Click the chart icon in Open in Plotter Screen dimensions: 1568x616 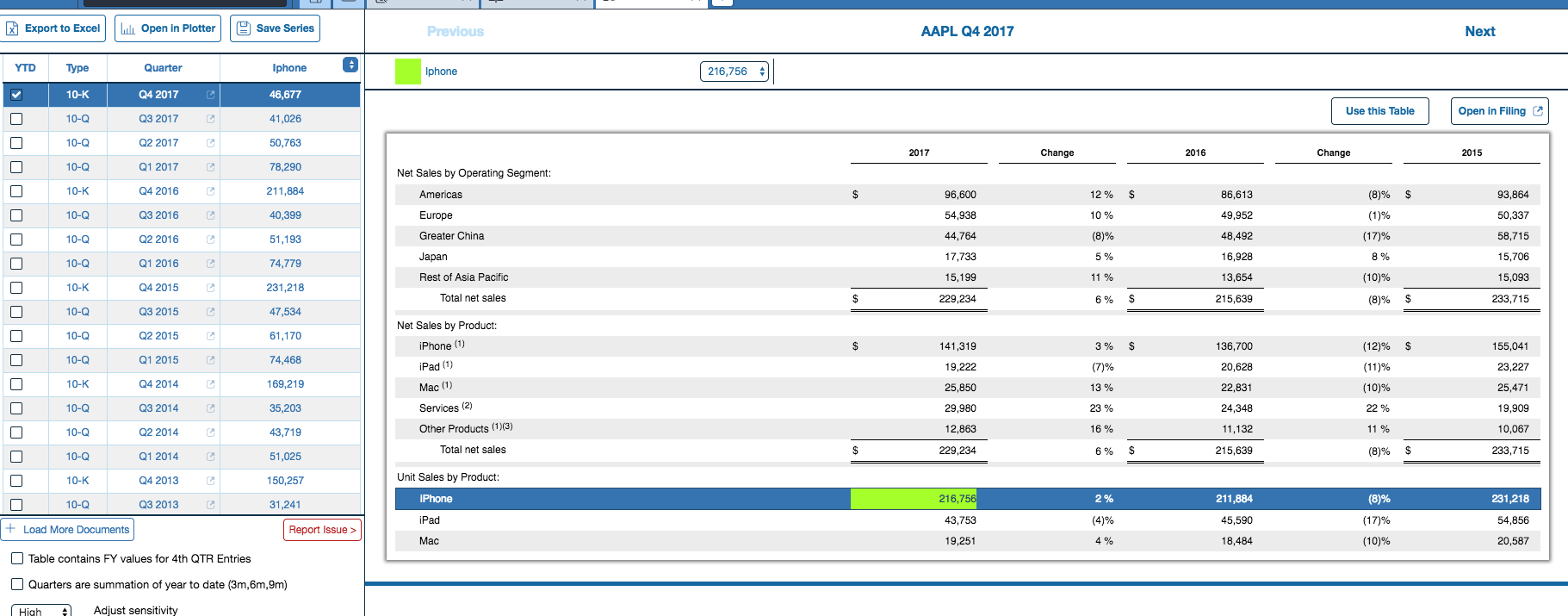coord(127,28)
